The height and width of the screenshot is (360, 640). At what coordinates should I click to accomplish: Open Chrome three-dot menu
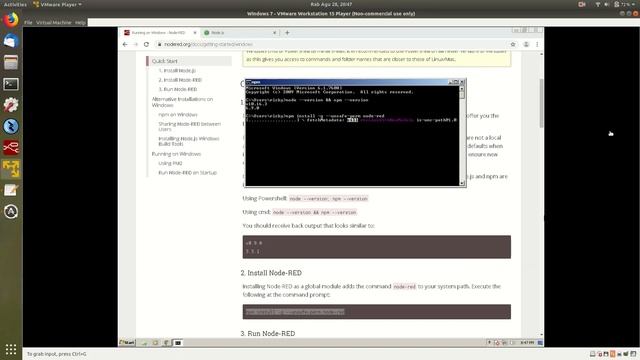tap(537, 44)
